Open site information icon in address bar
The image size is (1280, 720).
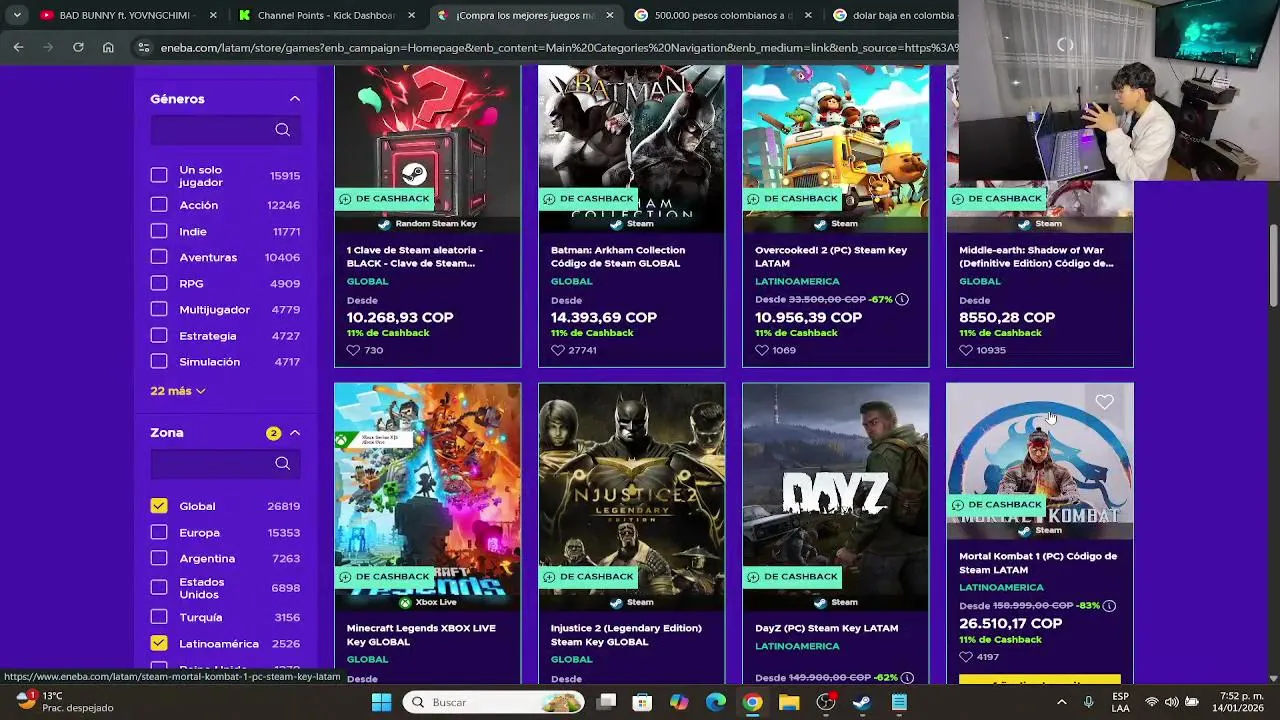coord(144,47)
